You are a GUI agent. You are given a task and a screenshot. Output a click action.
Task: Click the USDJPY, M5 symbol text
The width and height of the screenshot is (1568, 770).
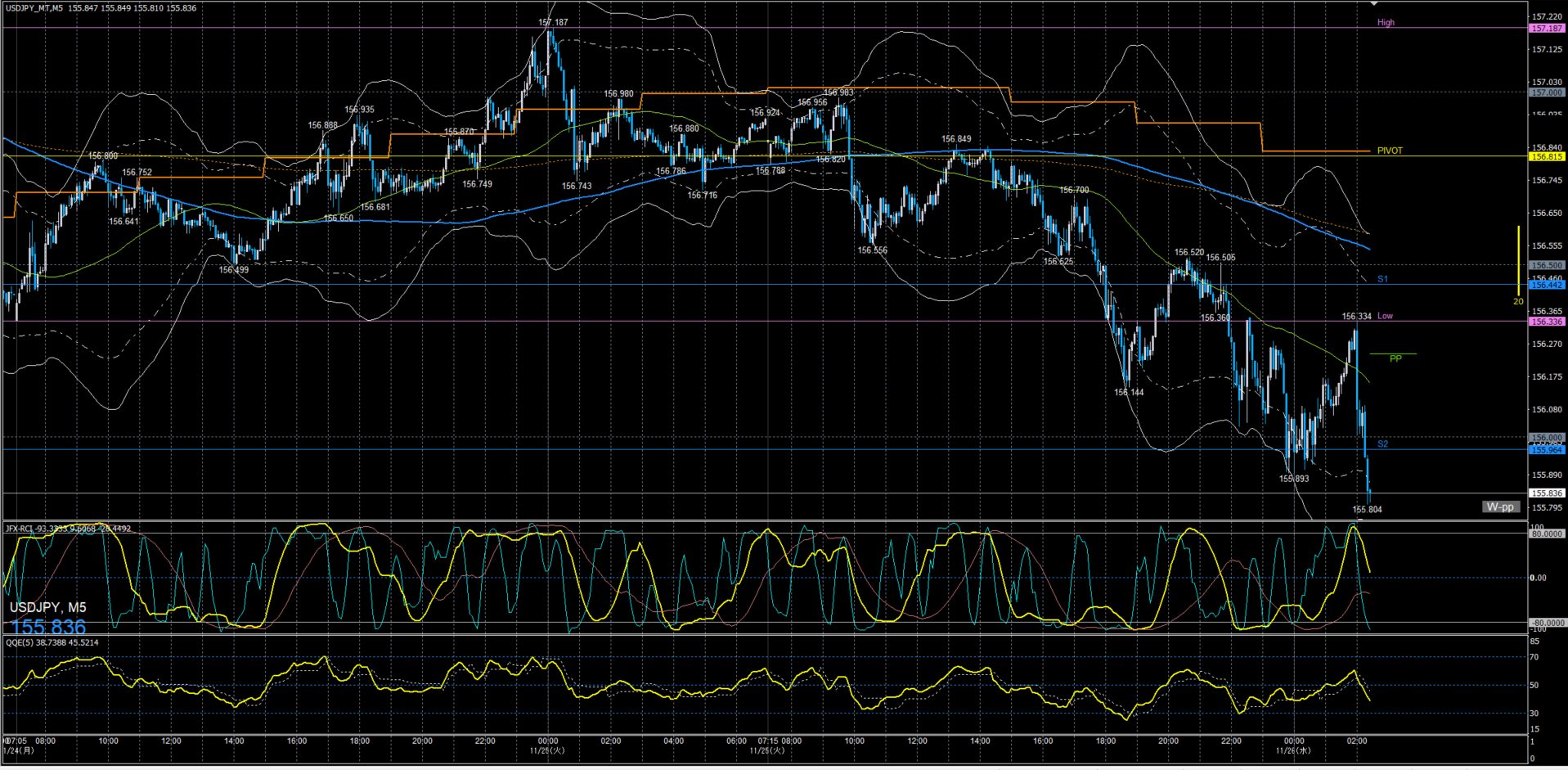[47, 607]
